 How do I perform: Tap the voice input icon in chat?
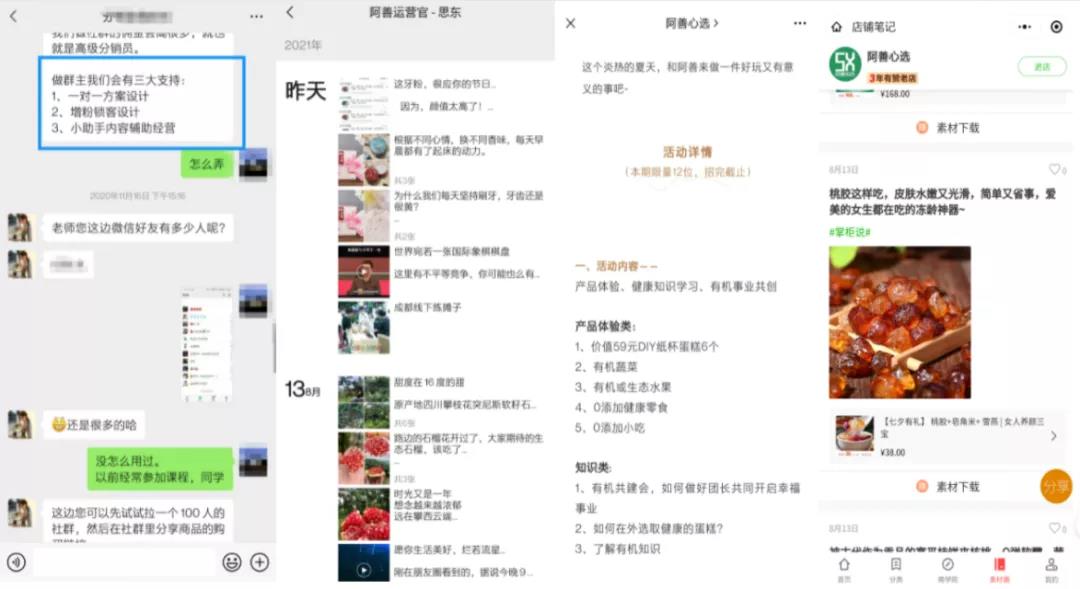click(16, 562)
